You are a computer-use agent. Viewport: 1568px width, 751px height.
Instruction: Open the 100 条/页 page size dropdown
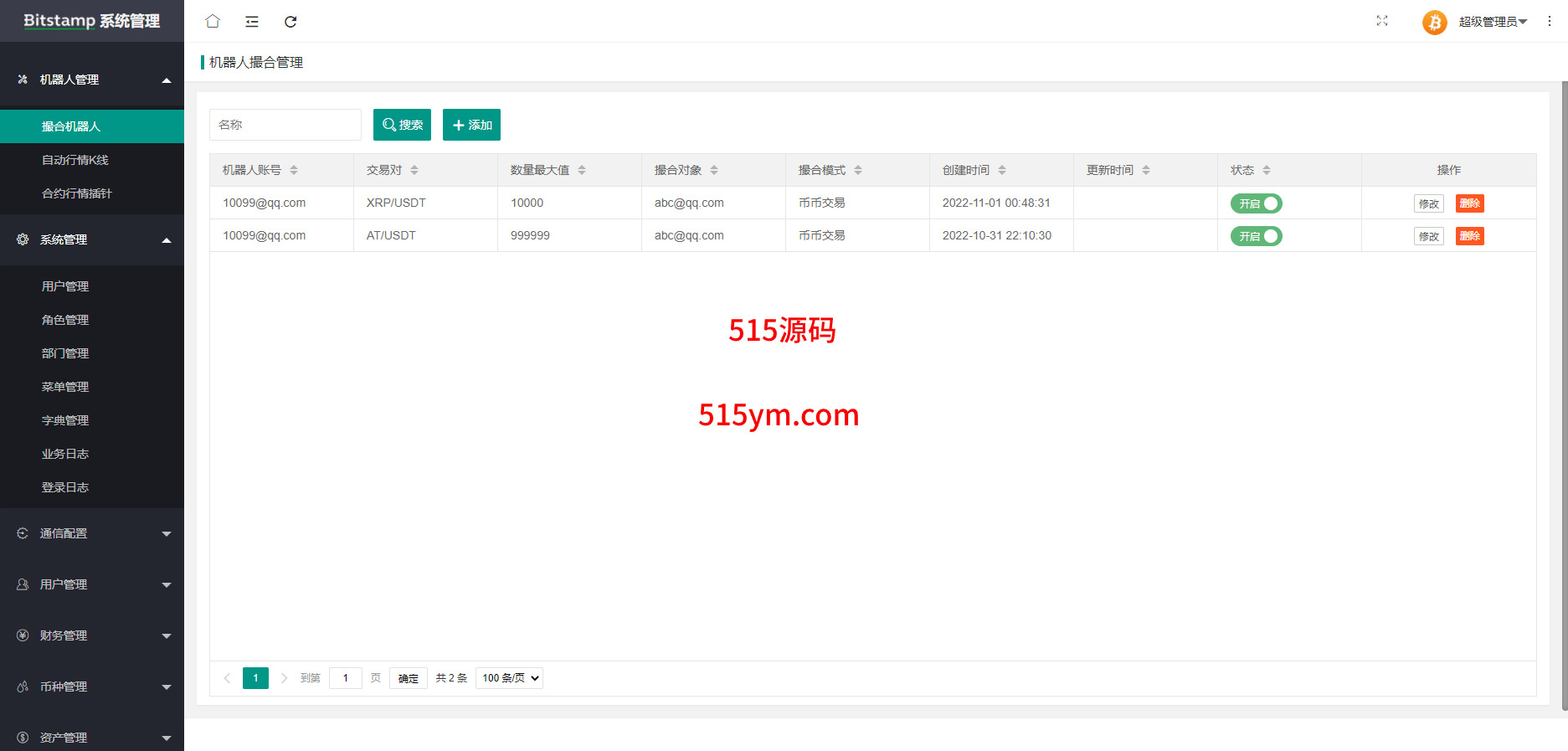[509, 678]
